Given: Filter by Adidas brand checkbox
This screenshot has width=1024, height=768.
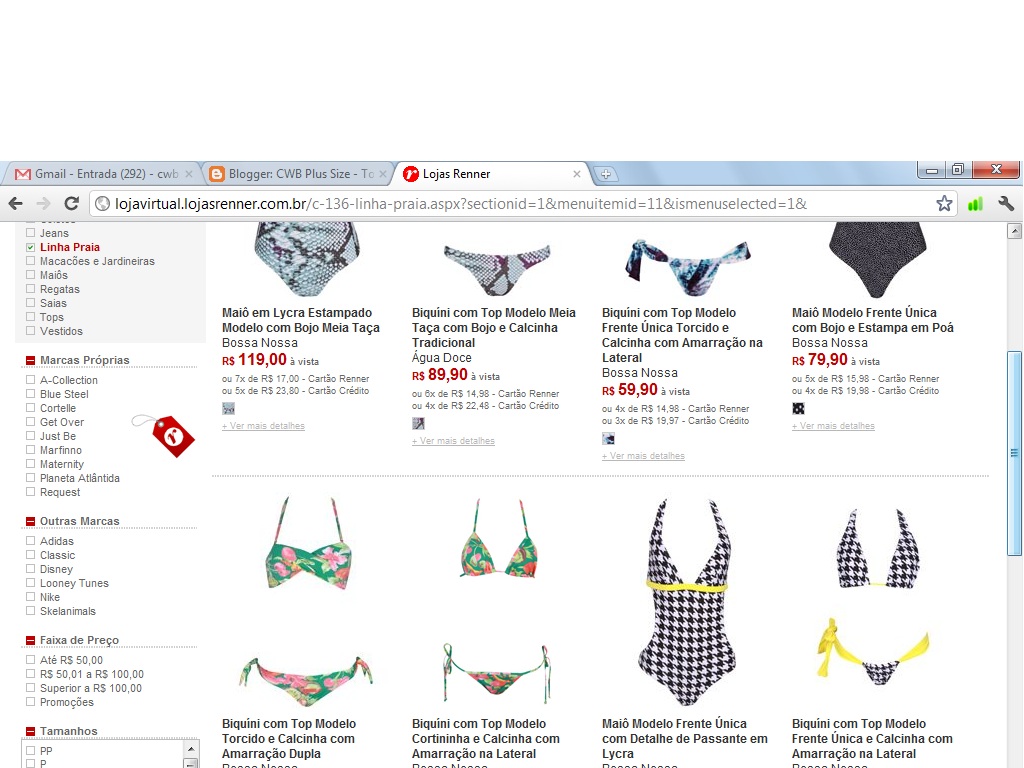Looking at the screenshot, I should tap(30, 541).
